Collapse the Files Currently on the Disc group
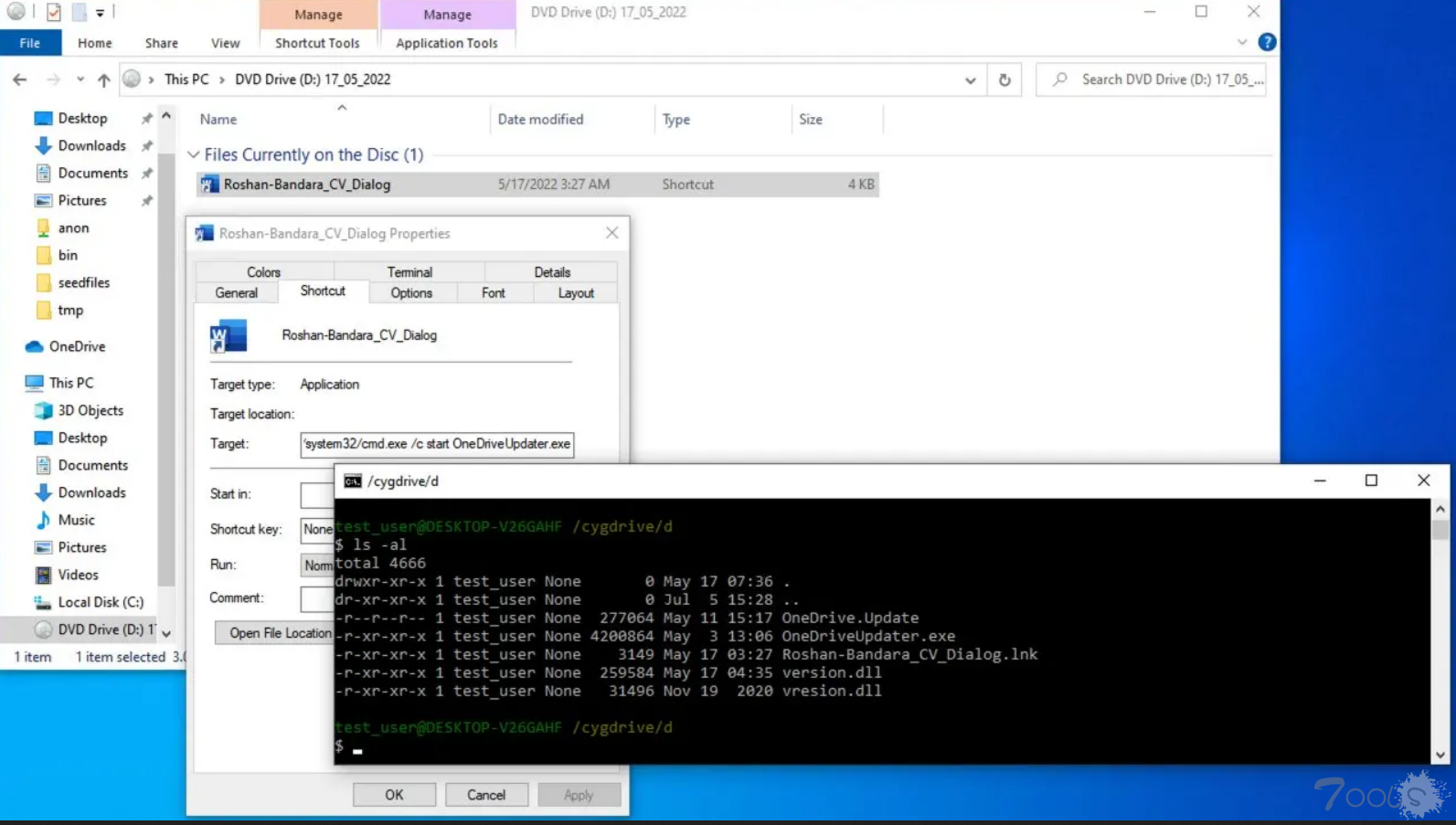 (x=194, y=155)
